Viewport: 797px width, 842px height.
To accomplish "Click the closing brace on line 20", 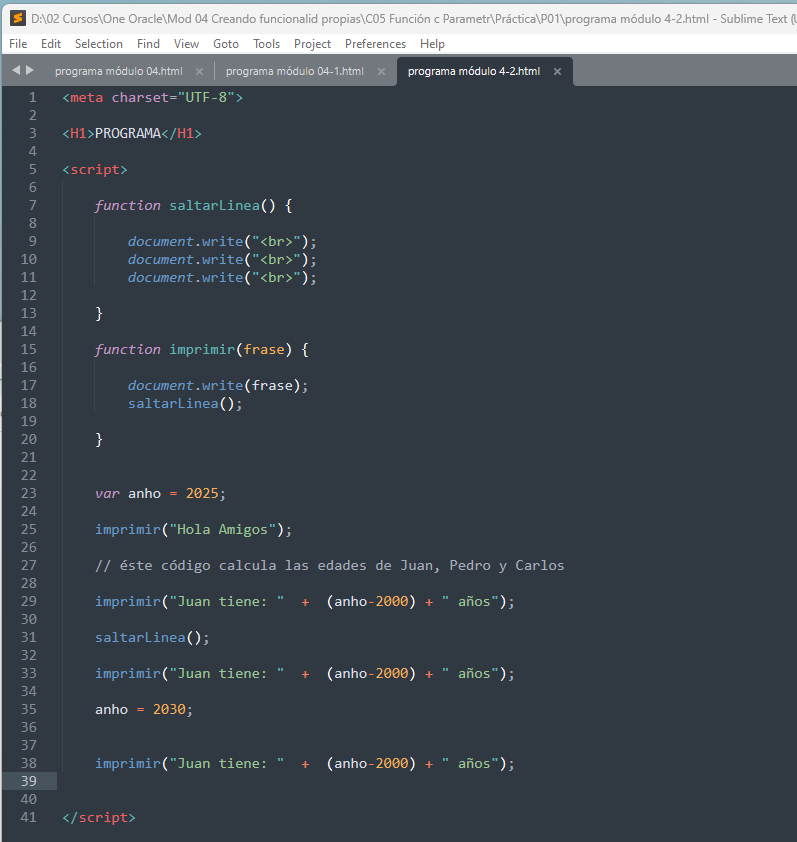I will pos(99,439).
